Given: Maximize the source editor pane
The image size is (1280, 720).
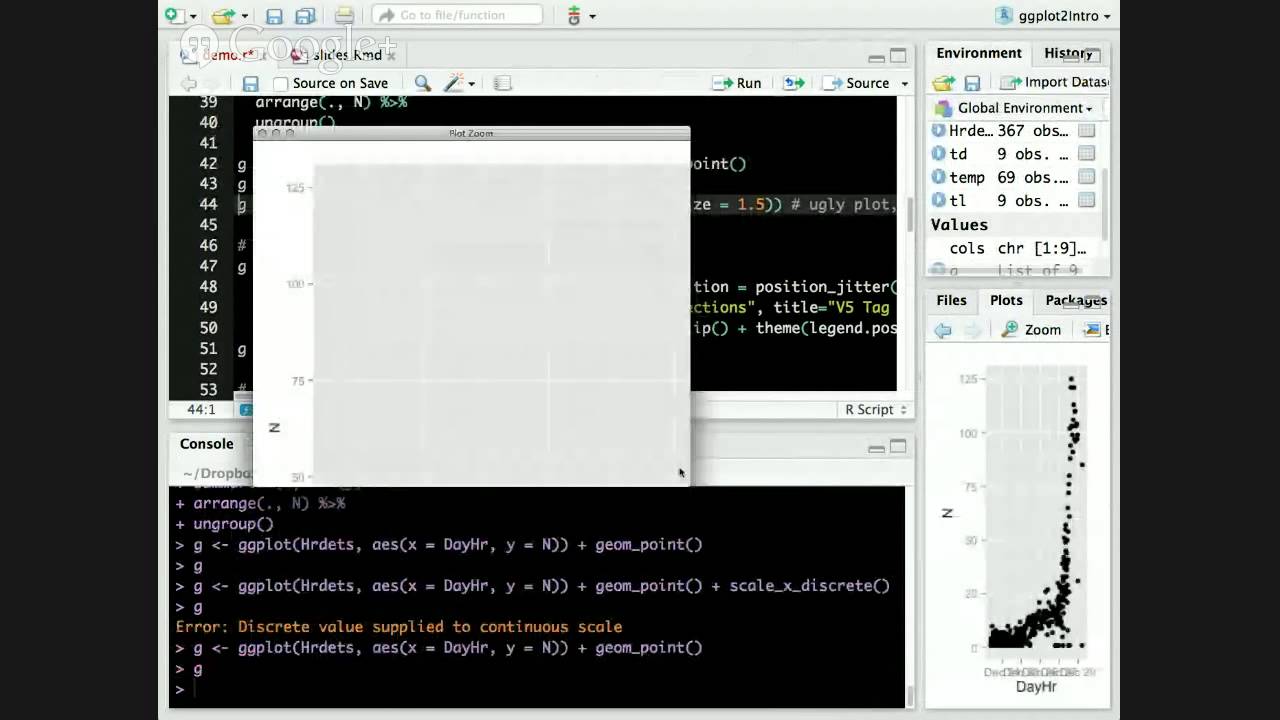Looking at the screenshot, I should (x=898, y=56).
